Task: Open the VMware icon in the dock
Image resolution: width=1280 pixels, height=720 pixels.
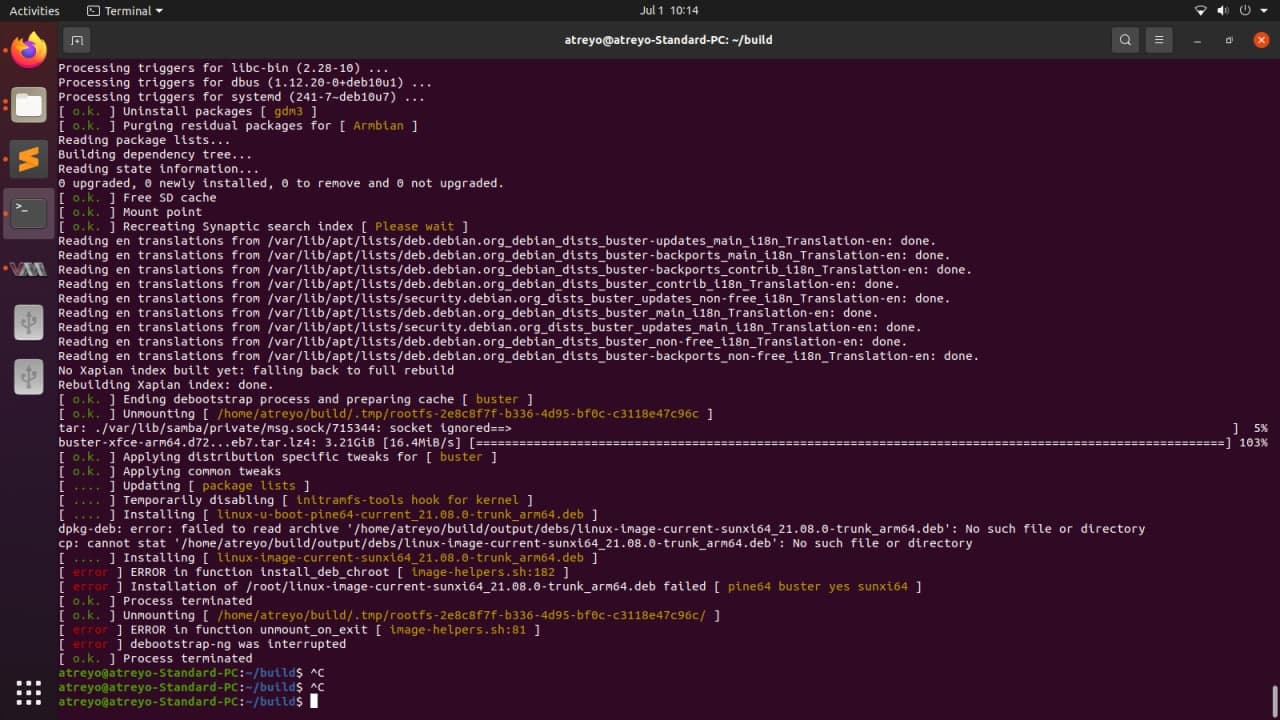Action: pos(29,268)
